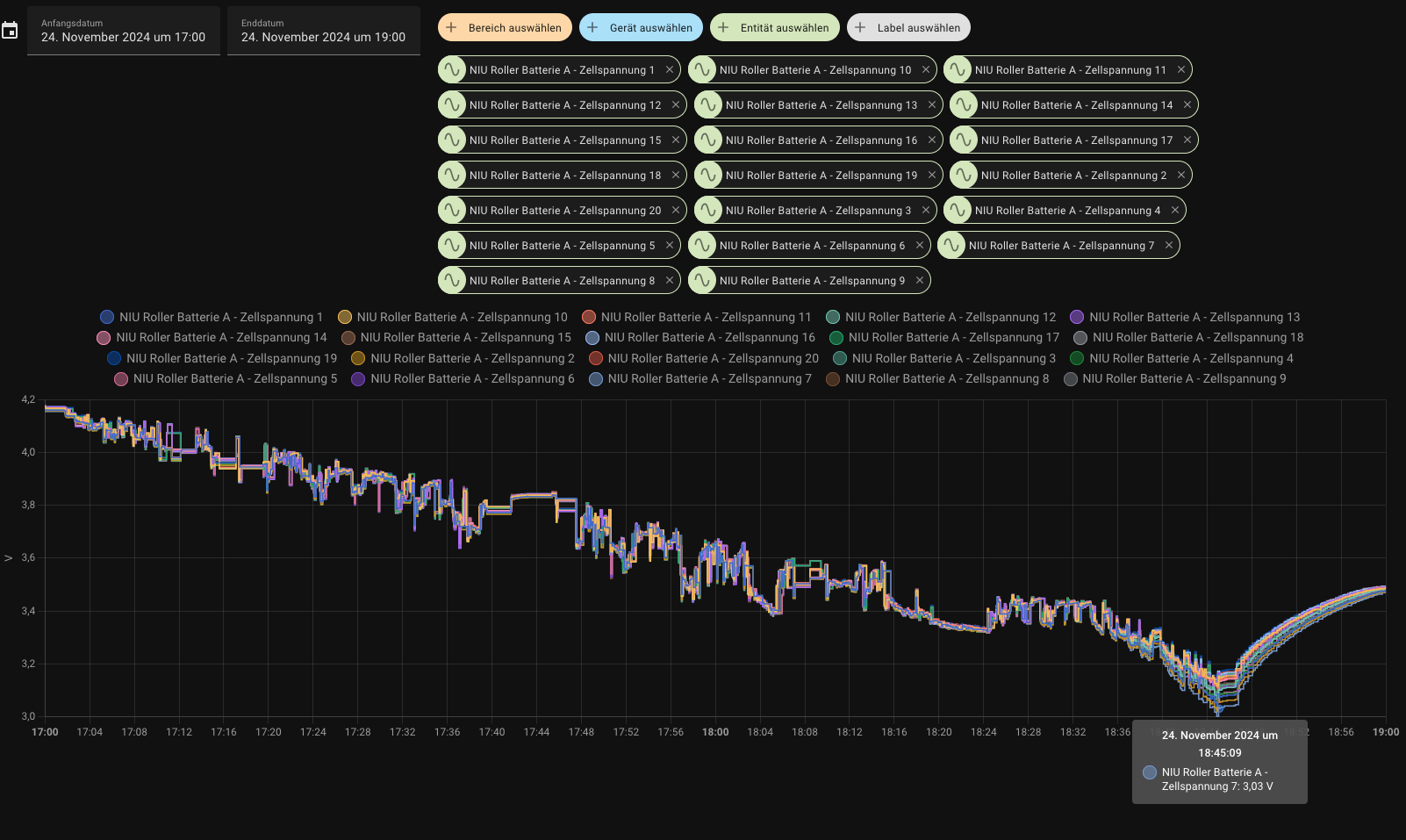The width and height of the screenshot is (1406, 840).
Task: Click the calendar icon beside Anfangsdatum
Action: [x=10, y=31]
